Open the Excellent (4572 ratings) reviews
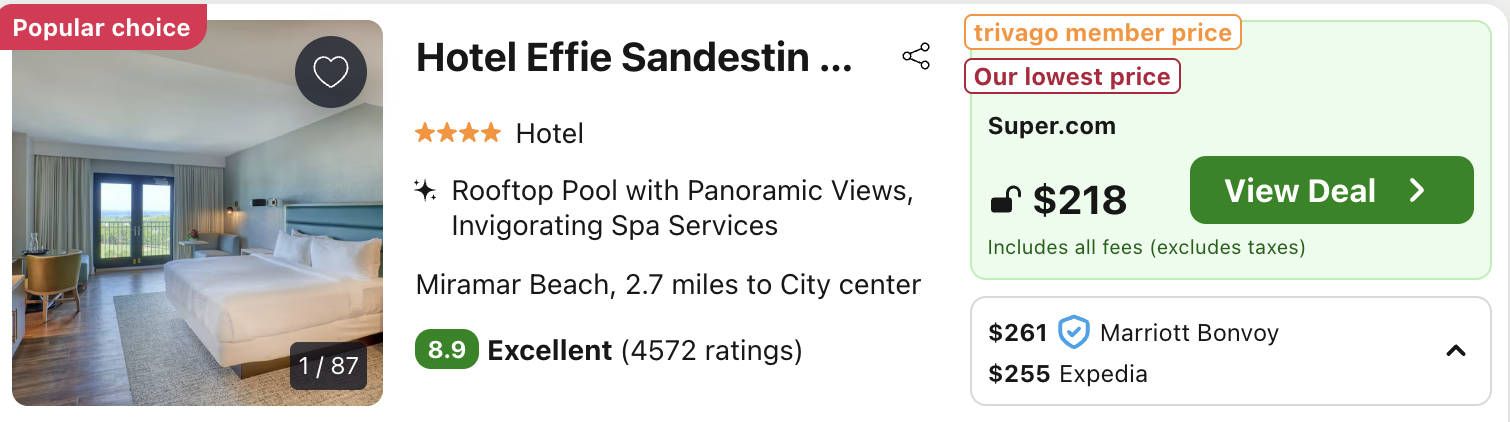This screenshot has height=422, width=1510. (x=645, y=351)
